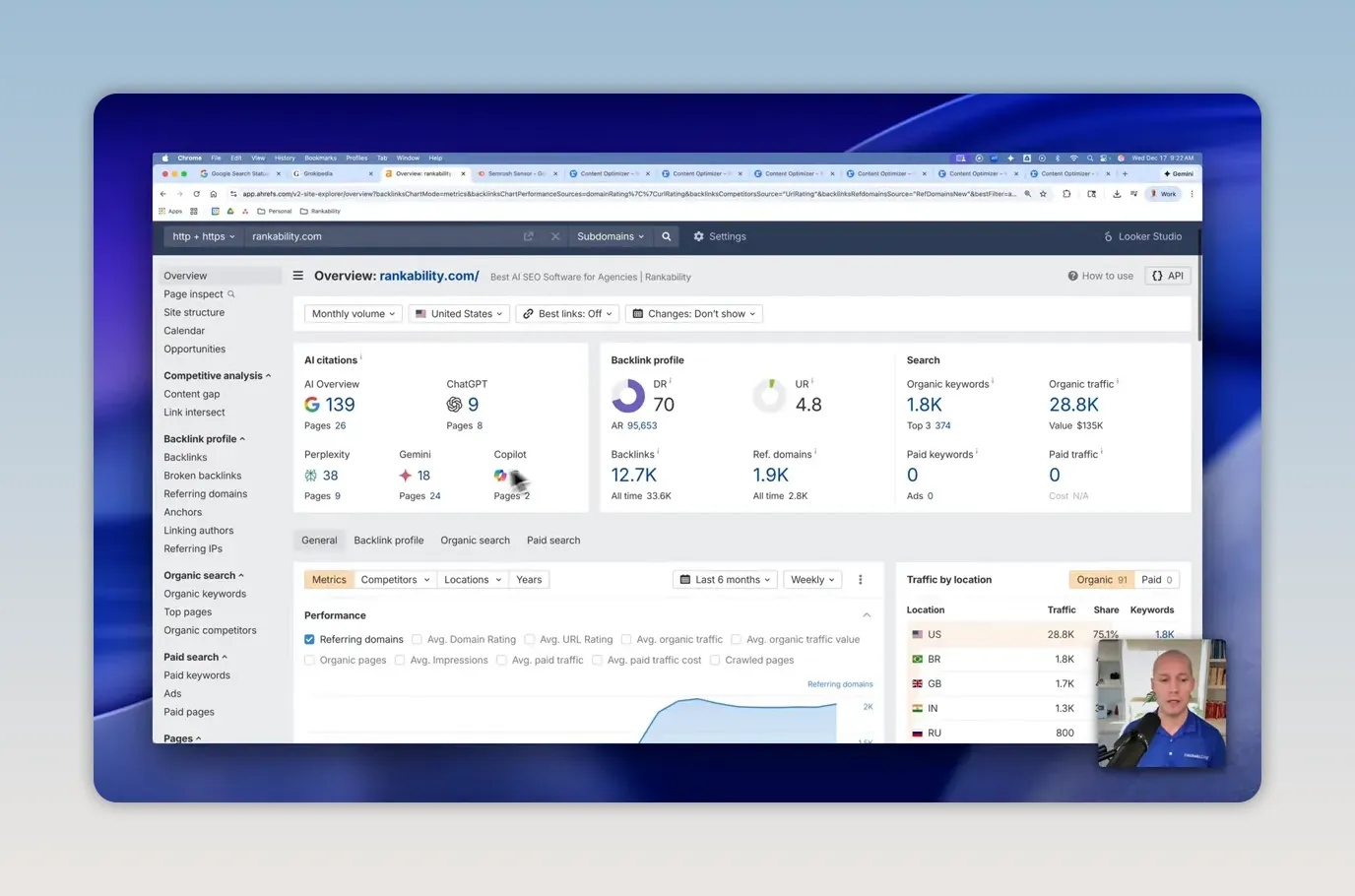Enable Avg. organic traffic value checkbox
This screenshot has width=1355, height=896.
[x=737, y=640]
